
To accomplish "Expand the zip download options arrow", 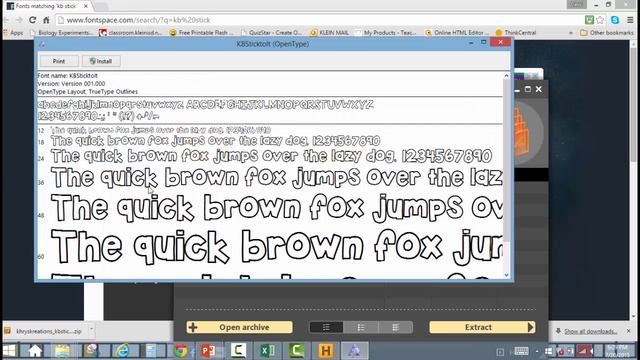I will pos(91,329).
